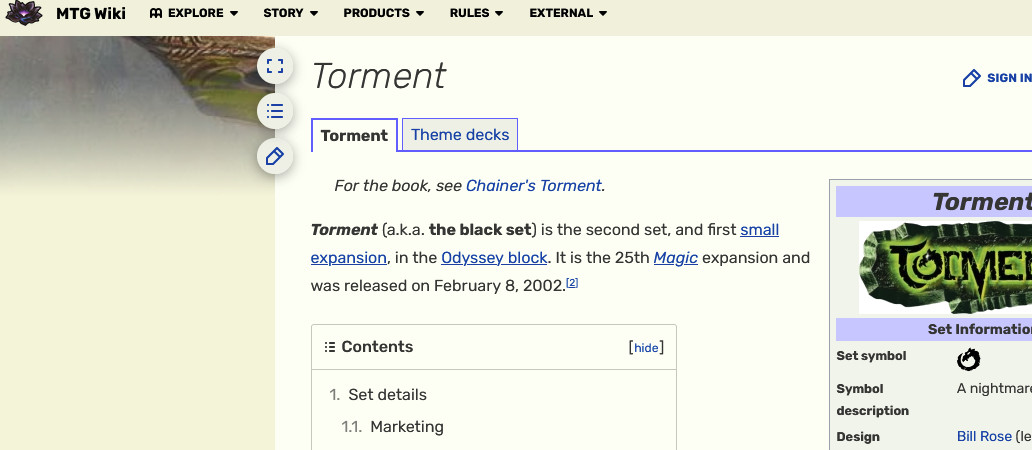
Task: Click the MTG Wiki logo icon
Action: [x=24, y=14]
